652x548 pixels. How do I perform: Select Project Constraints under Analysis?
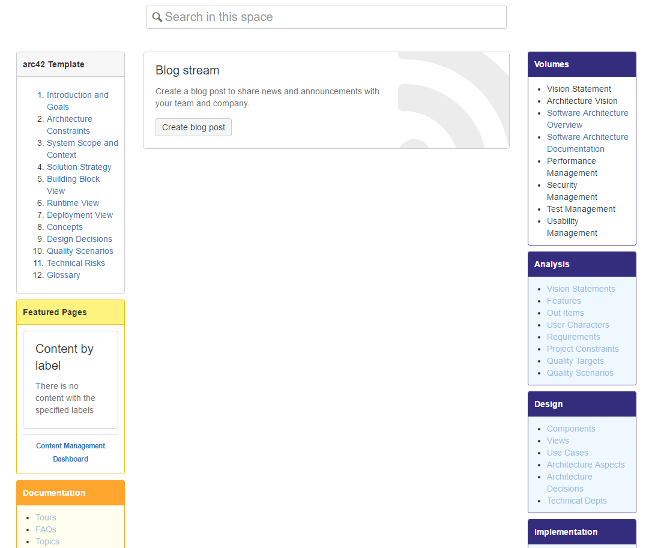point(582,349)
